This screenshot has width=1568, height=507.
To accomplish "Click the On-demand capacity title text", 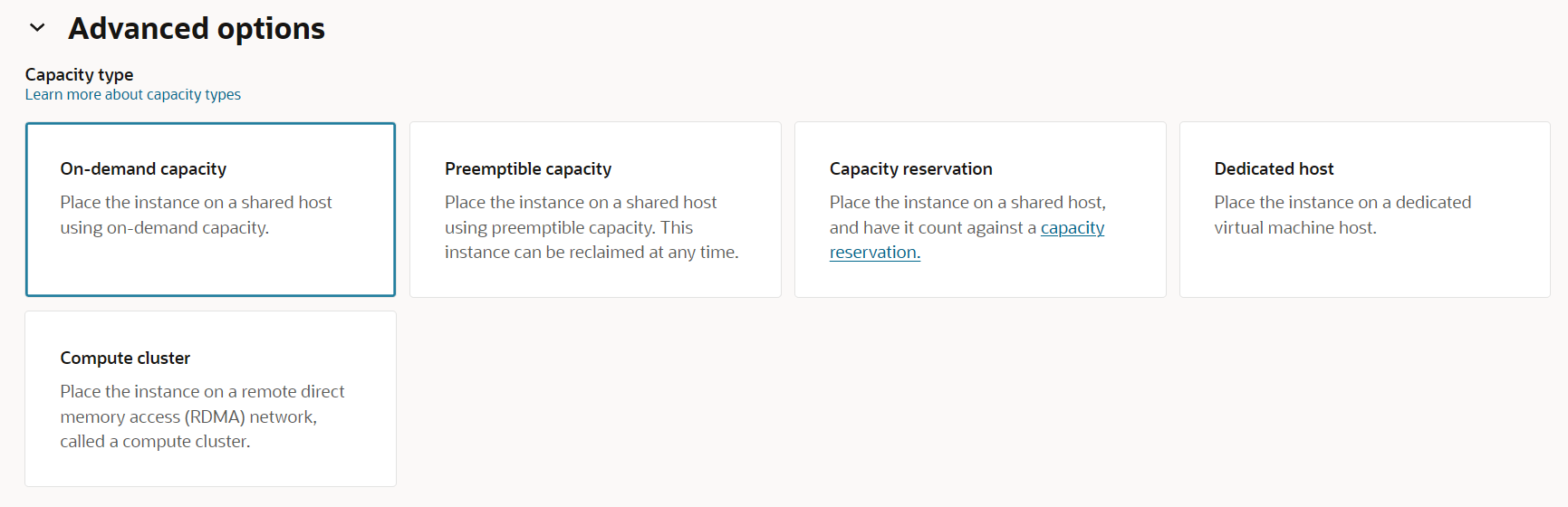I will tap(143, 168).
